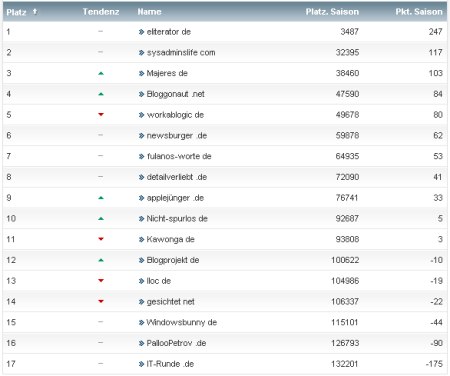
Task: Click the chevron icon before Blogprojekt de
Action: click(141, 260)
